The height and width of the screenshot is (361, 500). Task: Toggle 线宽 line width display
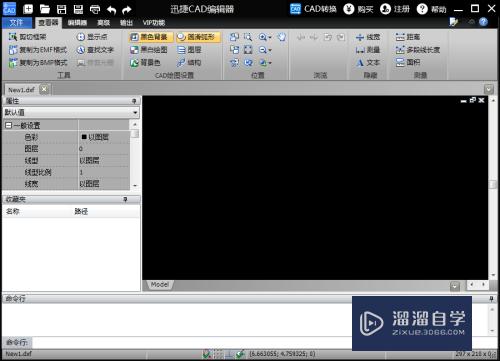368,37
